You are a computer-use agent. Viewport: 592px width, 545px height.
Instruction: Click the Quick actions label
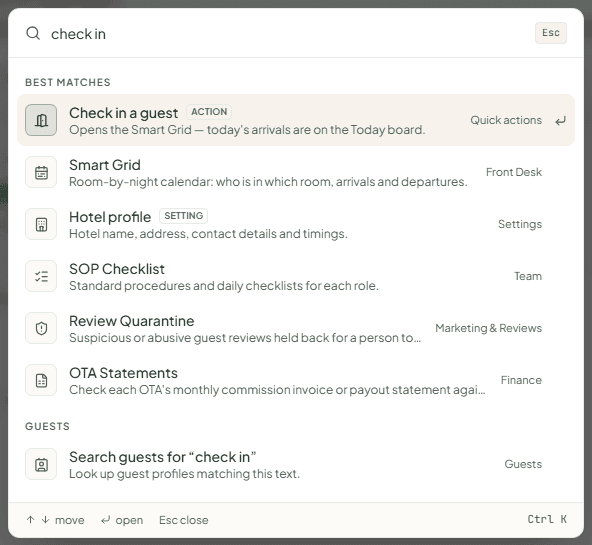click(506, 120)
